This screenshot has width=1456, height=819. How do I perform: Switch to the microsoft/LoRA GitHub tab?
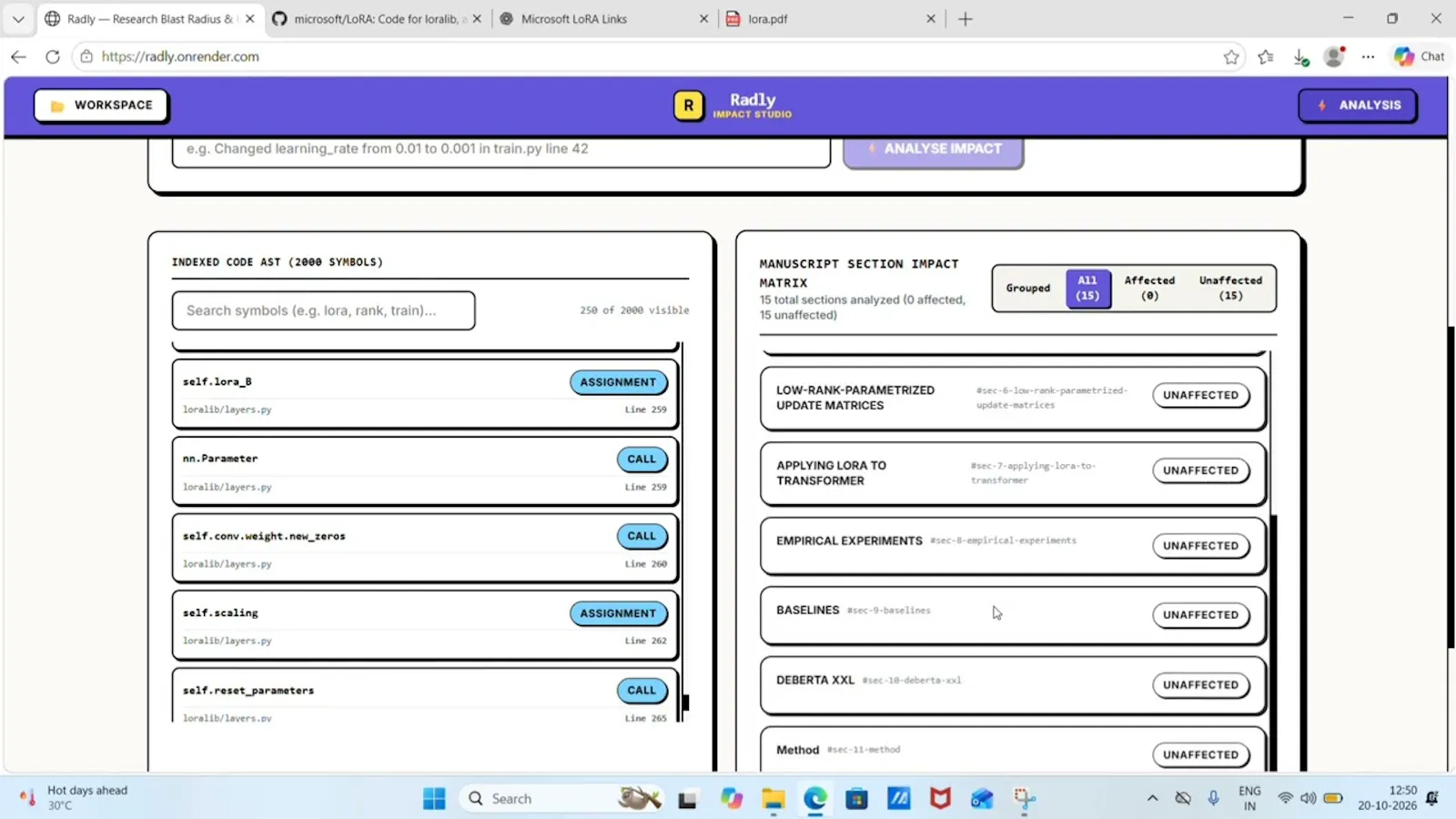377,19
